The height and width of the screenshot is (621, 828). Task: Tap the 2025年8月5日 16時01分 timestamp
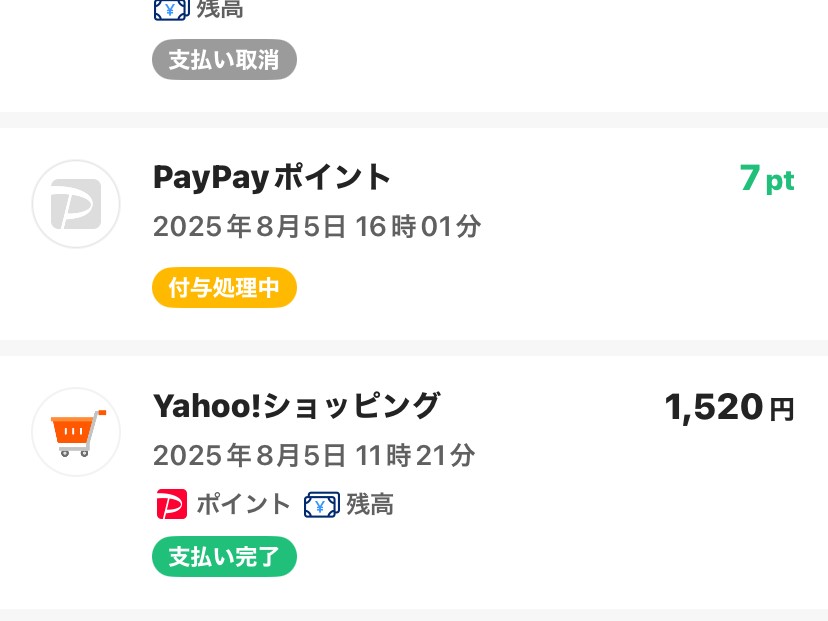[x=317, y=227]
